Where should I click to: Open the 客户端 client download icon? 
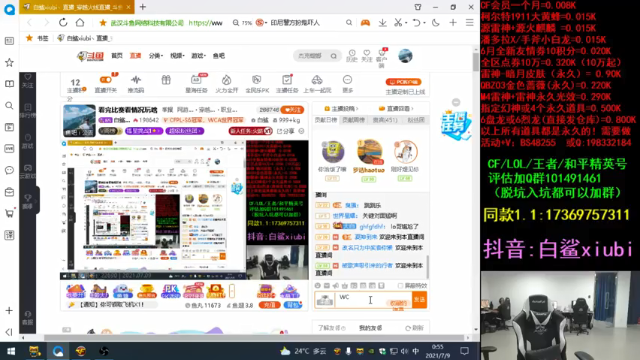(x=382, y=58)
